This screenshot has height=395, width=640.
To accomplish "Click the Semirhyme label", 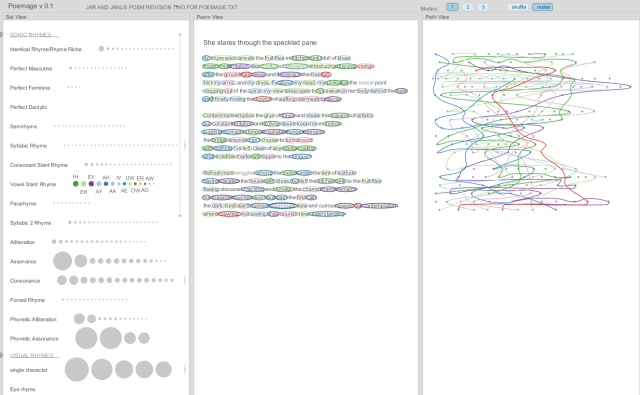I will pyautogui.click(x=24, y=126).
